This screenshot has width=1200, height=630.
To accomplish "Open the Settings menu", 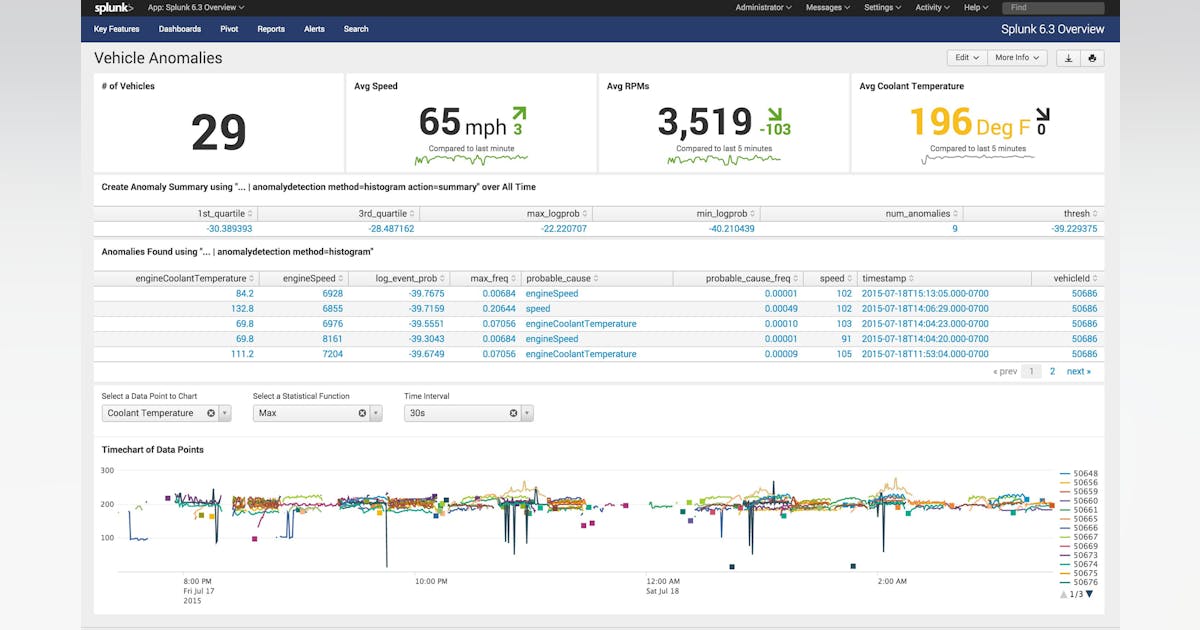I will 881,7.
